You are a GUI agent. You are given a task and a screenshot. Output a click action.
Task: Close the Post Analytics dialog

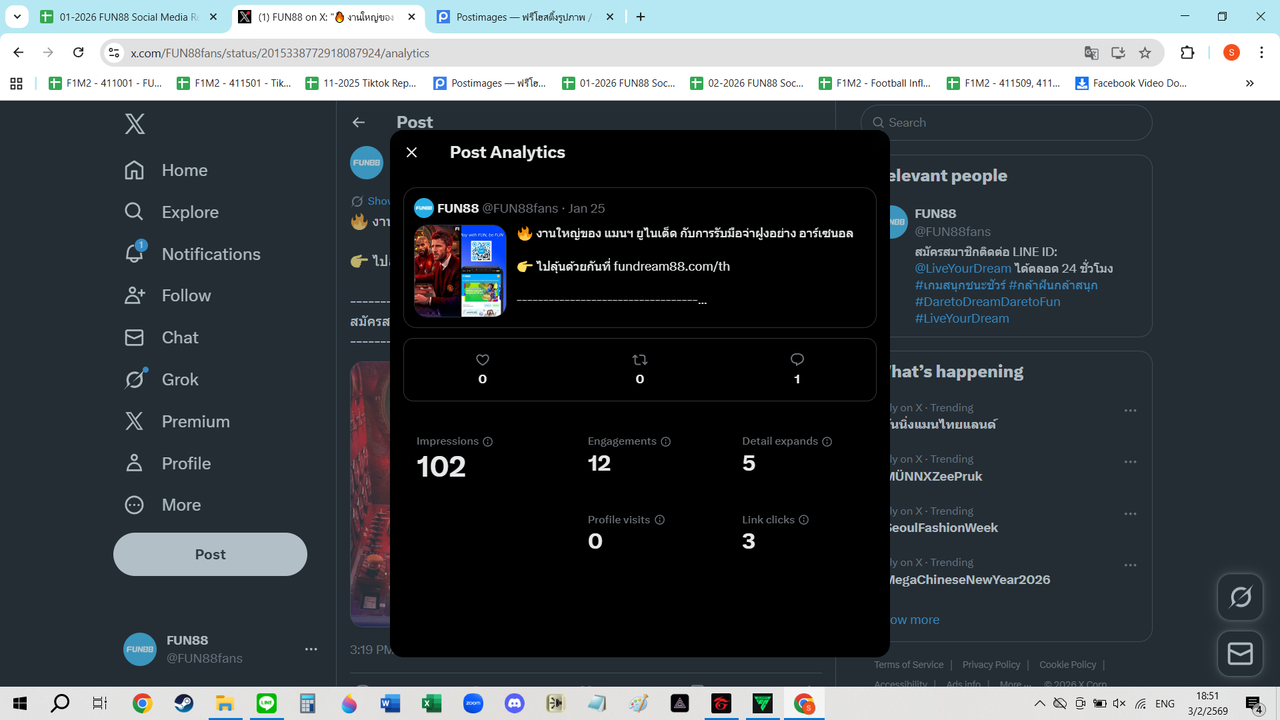411,152
